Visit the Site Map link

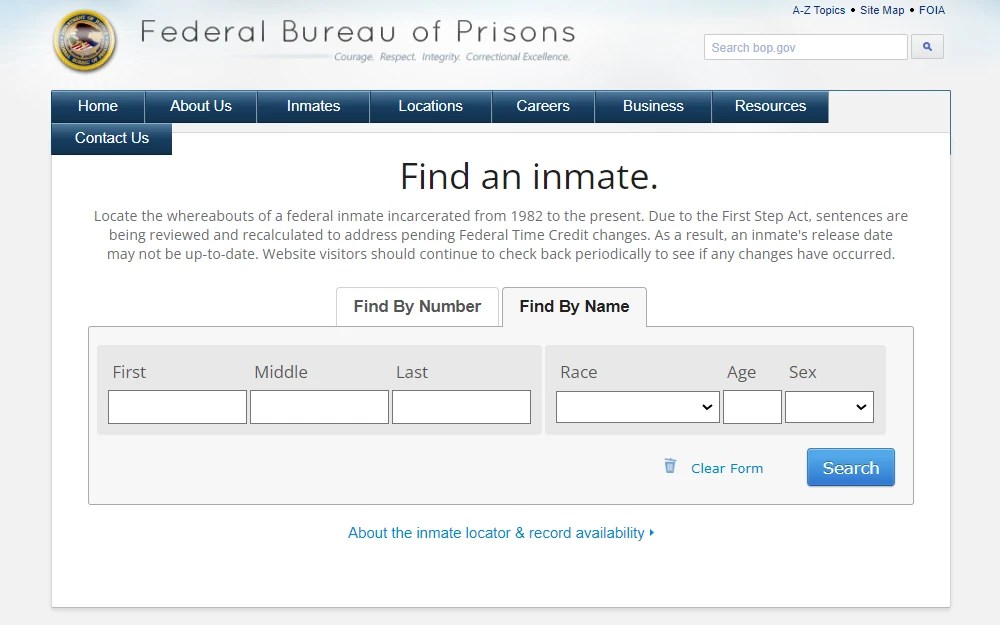pyautogui.click(x=881, y=10)
